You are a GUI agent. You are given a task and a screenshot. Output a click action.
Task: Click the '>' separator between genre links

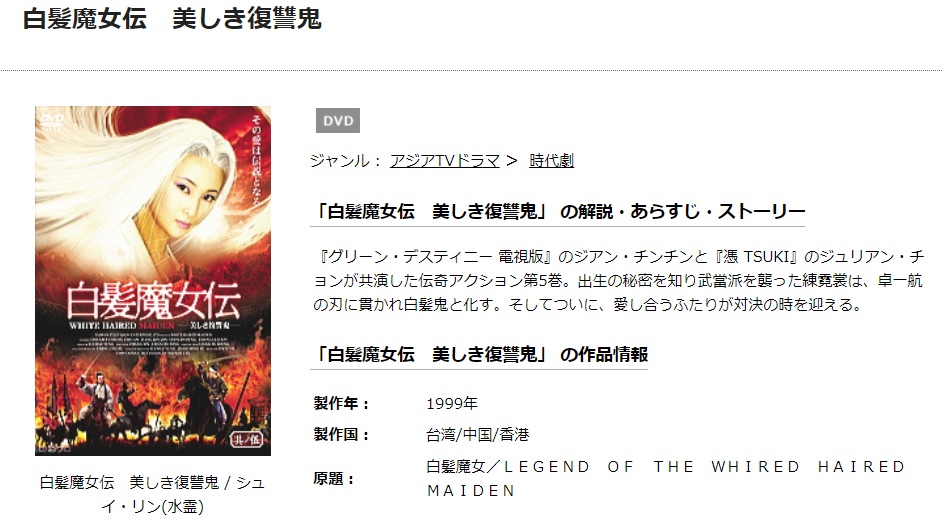pos(512,161)
